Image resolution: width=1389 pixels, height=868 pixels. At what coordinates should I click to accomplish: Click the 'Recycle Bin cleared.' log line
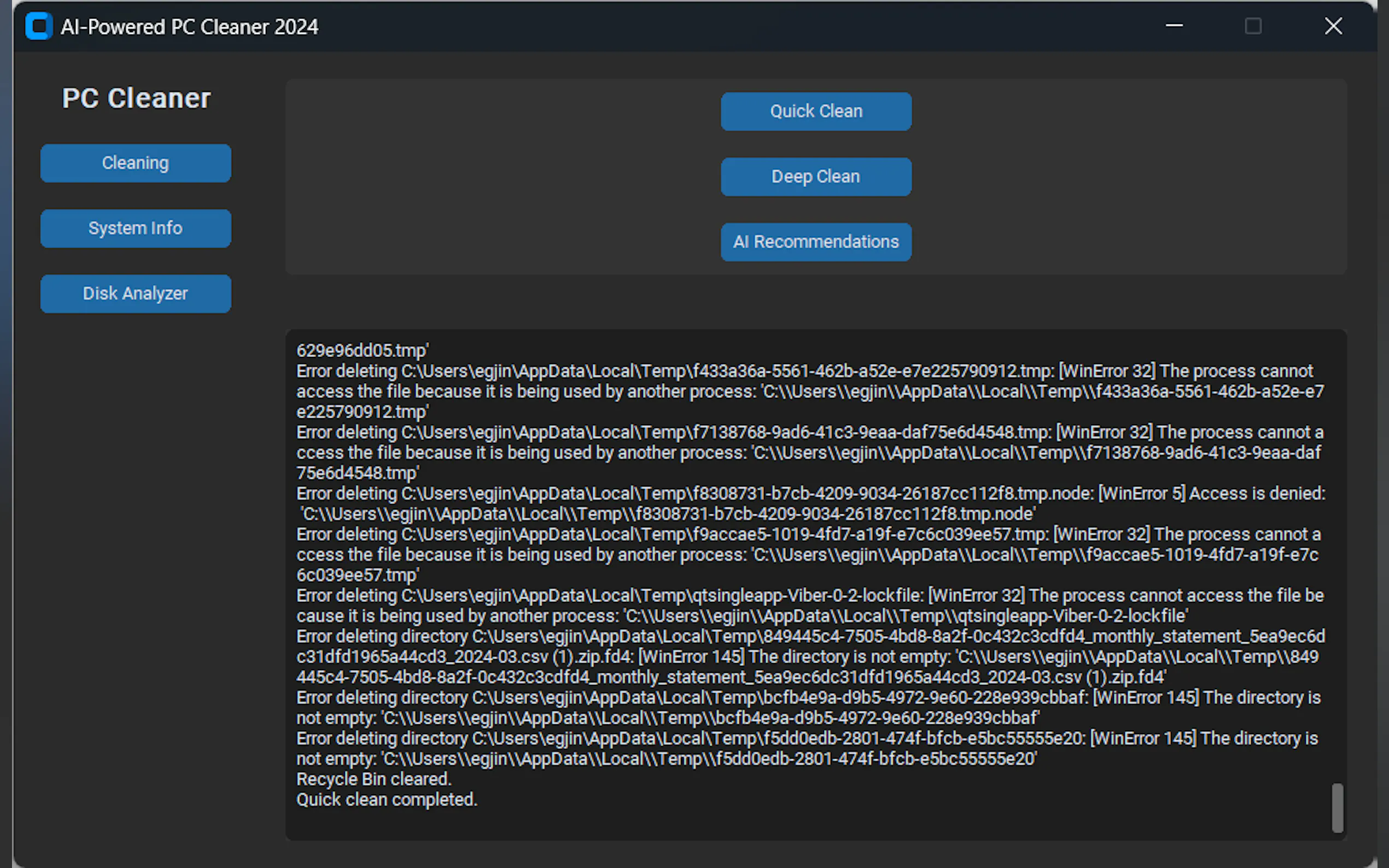pos(374,779)
